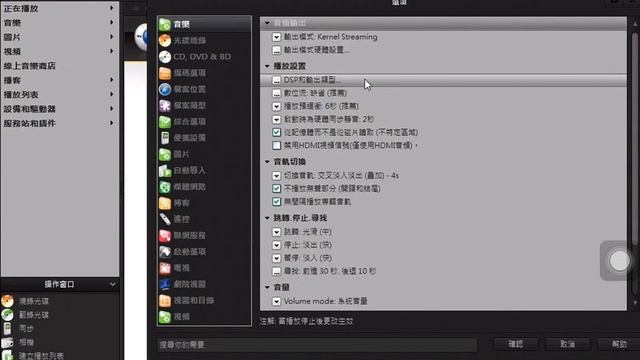The image size is (640, 360).
Task: Open 正在播放 menu item
Action: (x=60, y=8)
